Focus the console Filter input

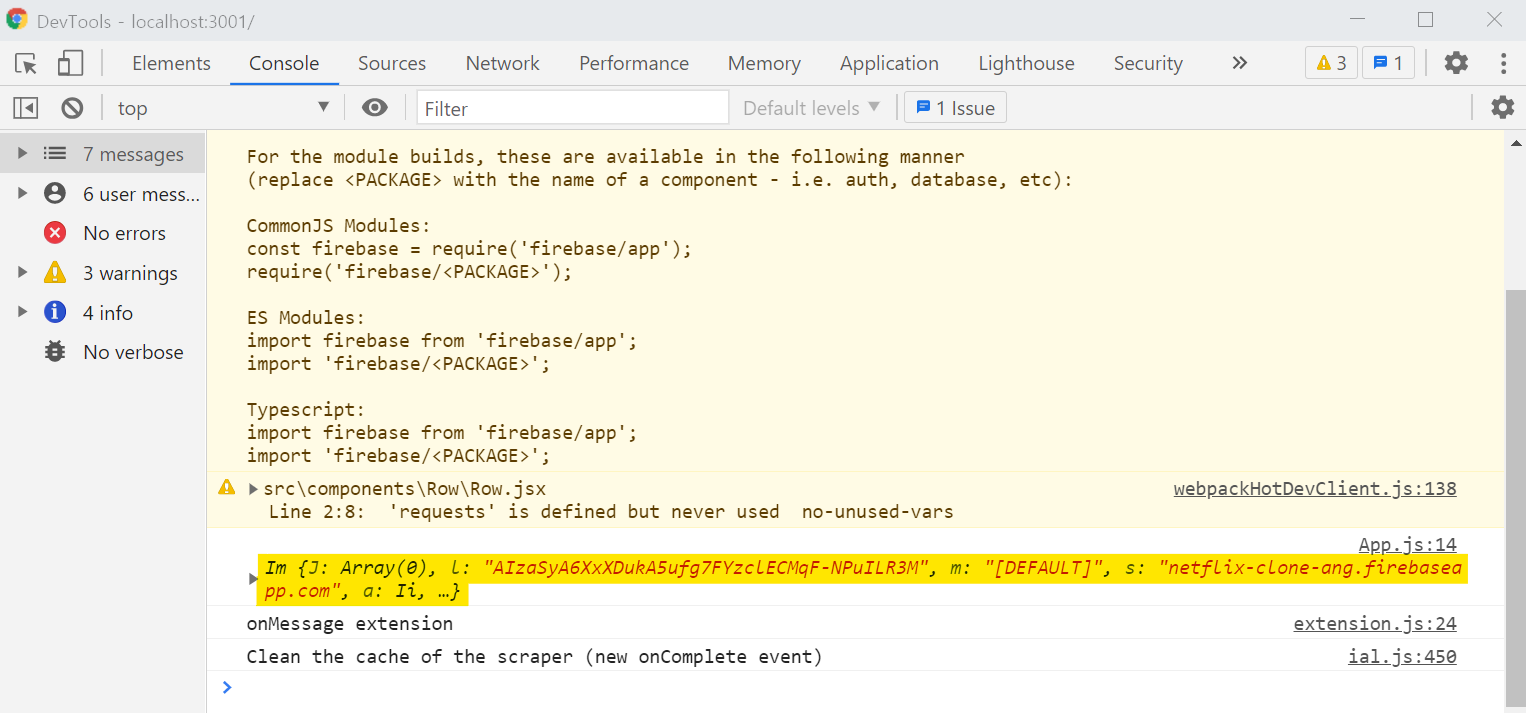tap(572, 108)
